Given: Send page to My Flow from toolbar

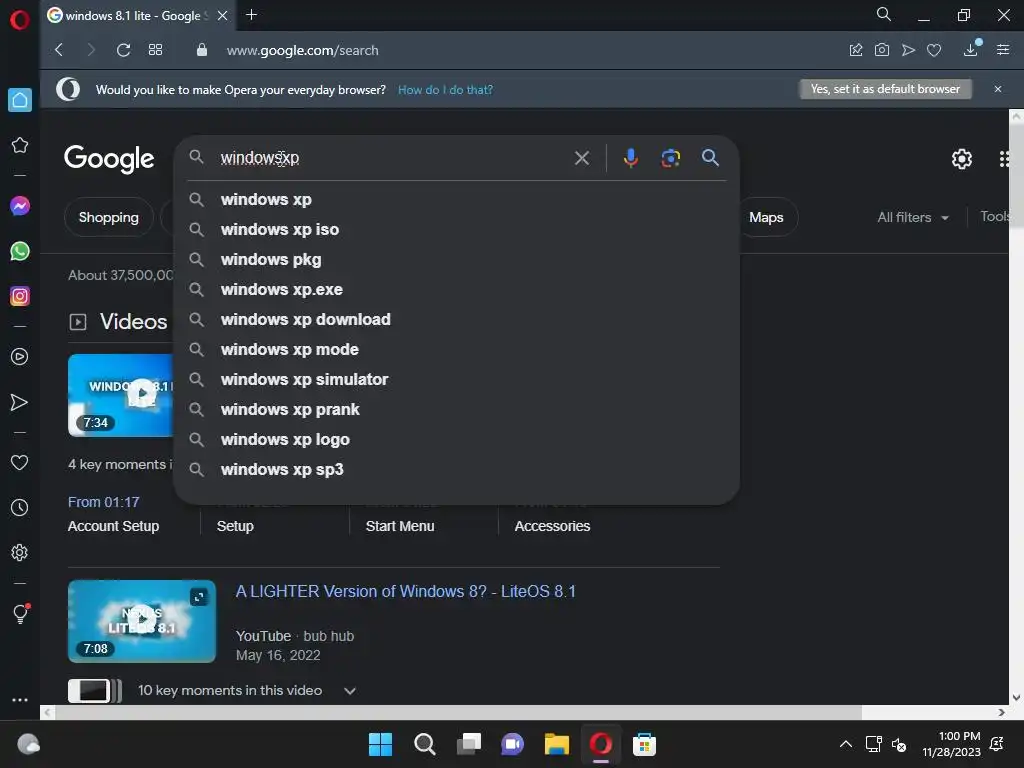Looking at the screenshot, I should (908, 50).
